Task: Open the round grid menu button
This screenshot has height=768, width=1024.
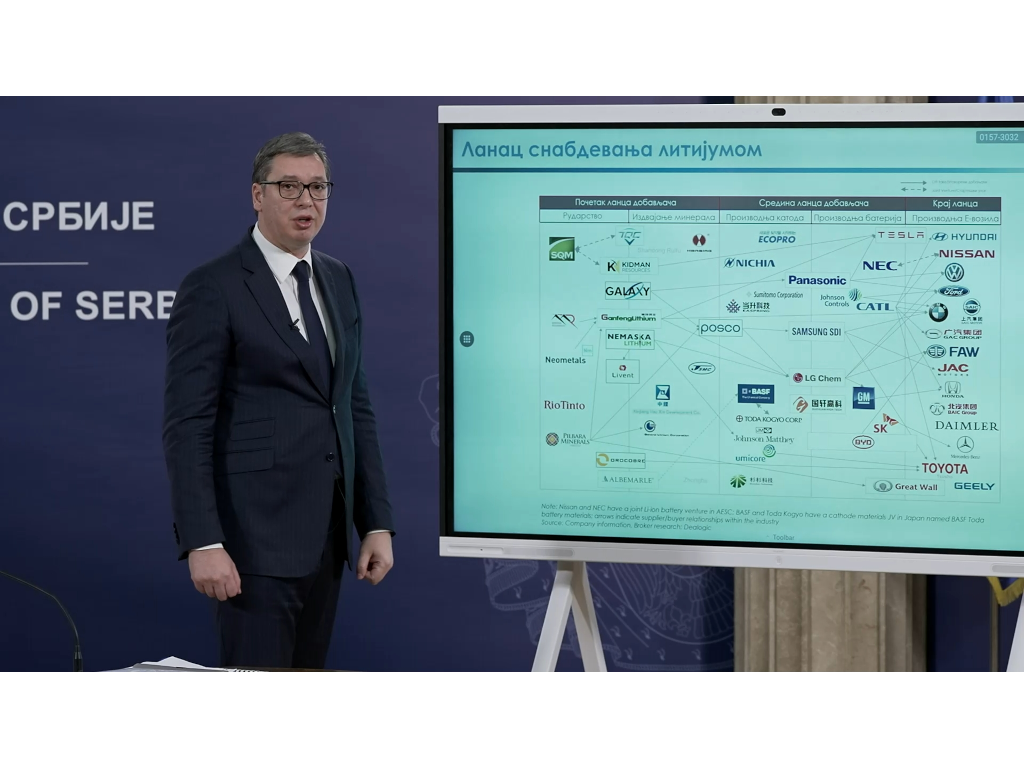Action: pos(466,339)
